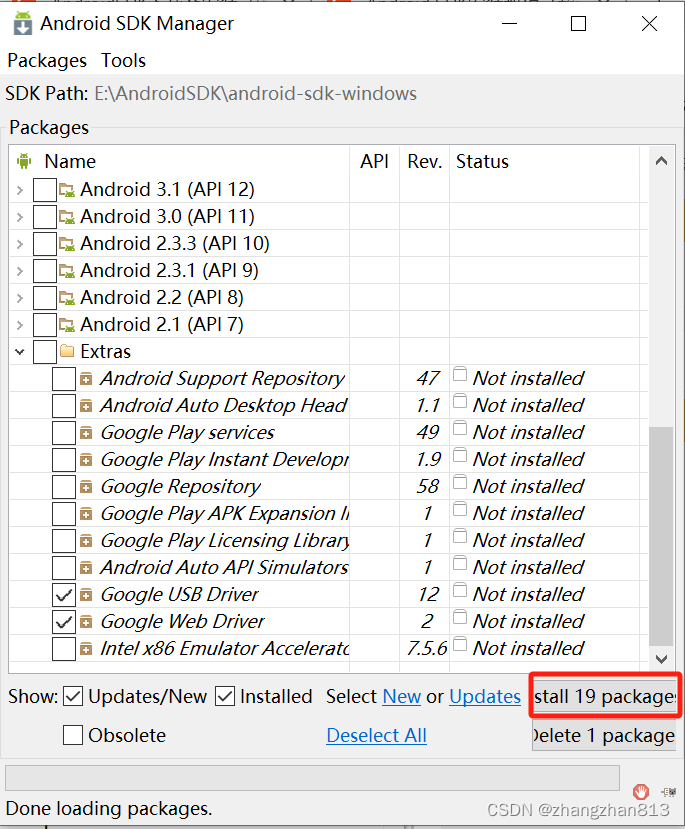685x829 pixels.
Task: Check the Android Support Repository checkbox
Action: [64, 379]
